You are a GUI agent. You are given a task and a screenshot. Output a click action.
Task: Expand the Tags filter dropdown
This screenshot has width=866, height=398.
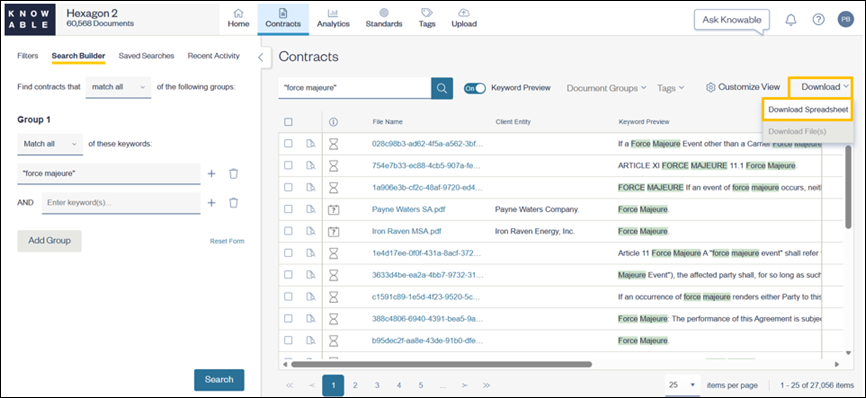[x=670, y=88]
